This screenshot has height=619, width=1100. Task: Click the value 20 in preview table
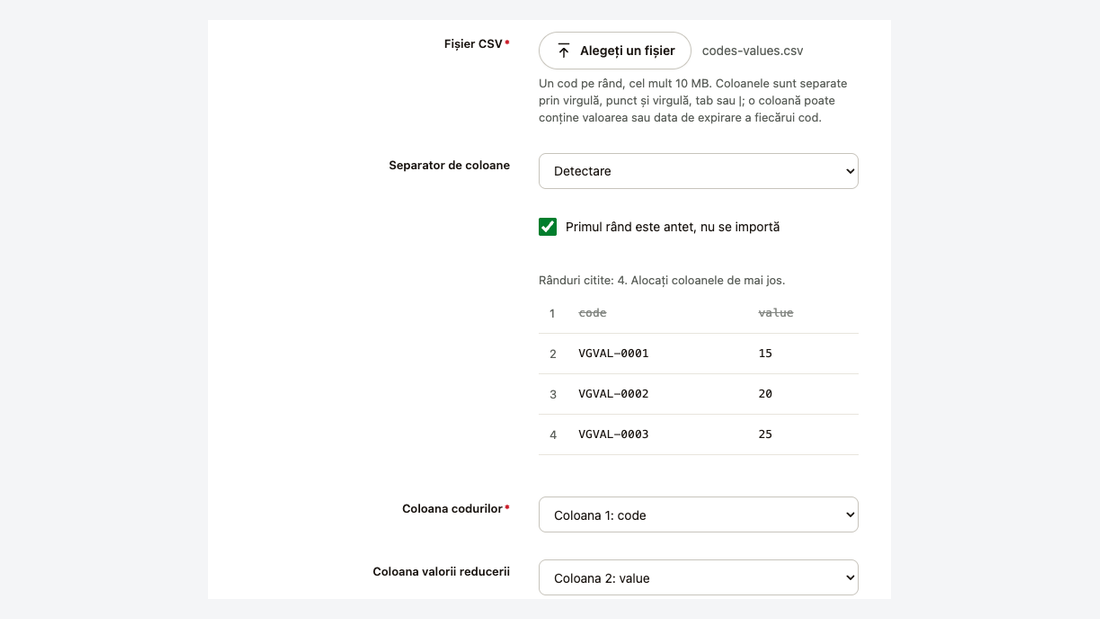[x=765, y=394]
